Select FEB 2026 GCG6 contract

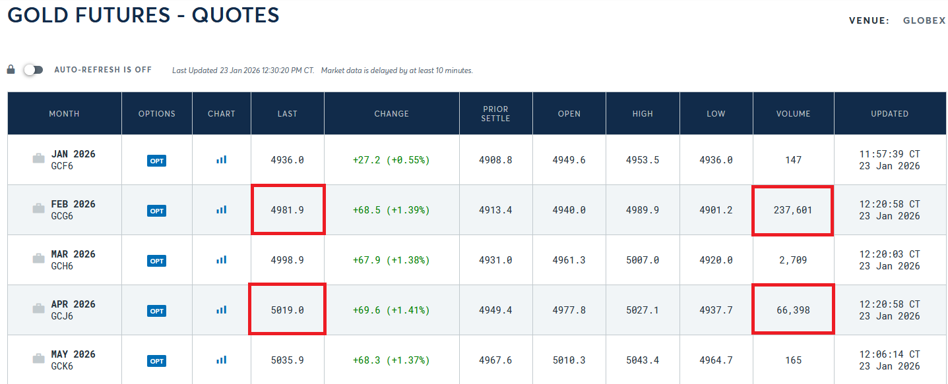(73, 209)
